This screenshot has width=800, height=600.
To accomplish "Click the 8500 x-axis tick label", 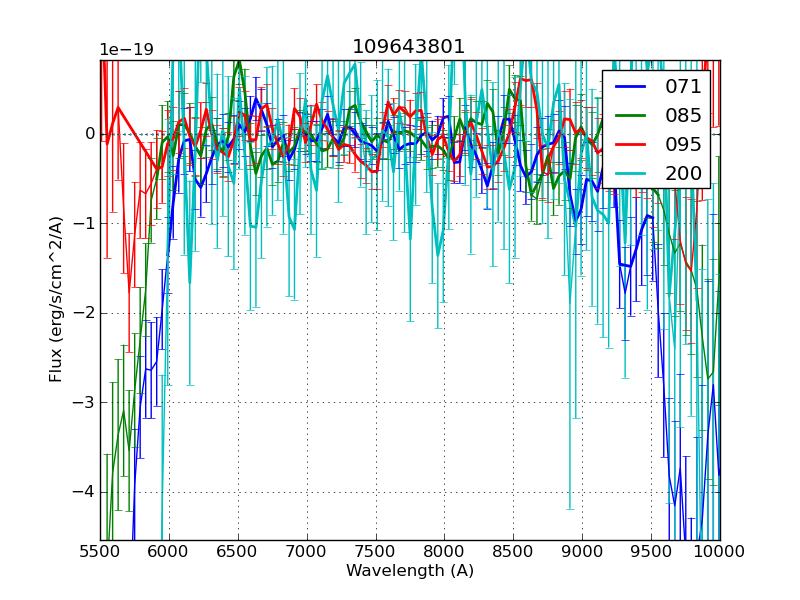I will click(x=514, y=551).
